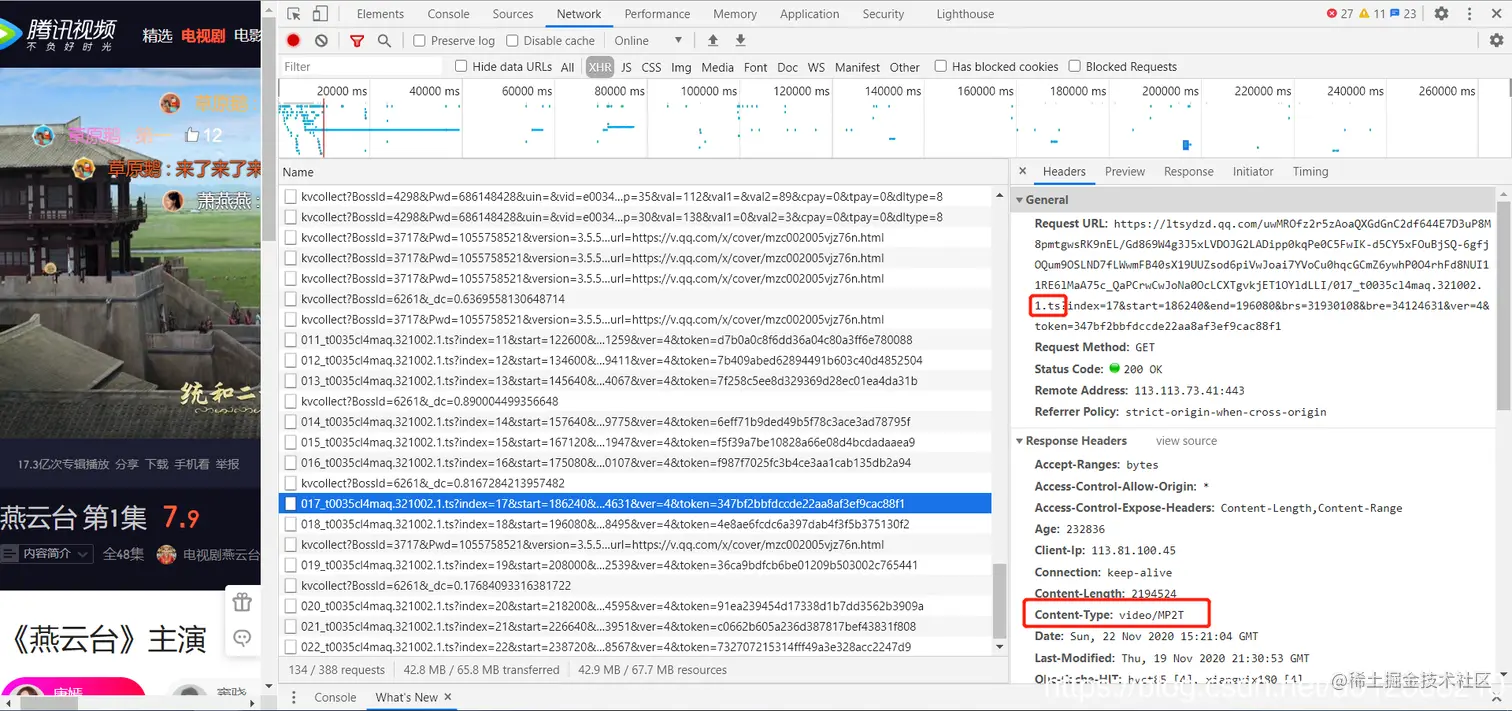Switch to the Performance tab
This screenshot has width=1512, height=711.
(x=657, y=14)
